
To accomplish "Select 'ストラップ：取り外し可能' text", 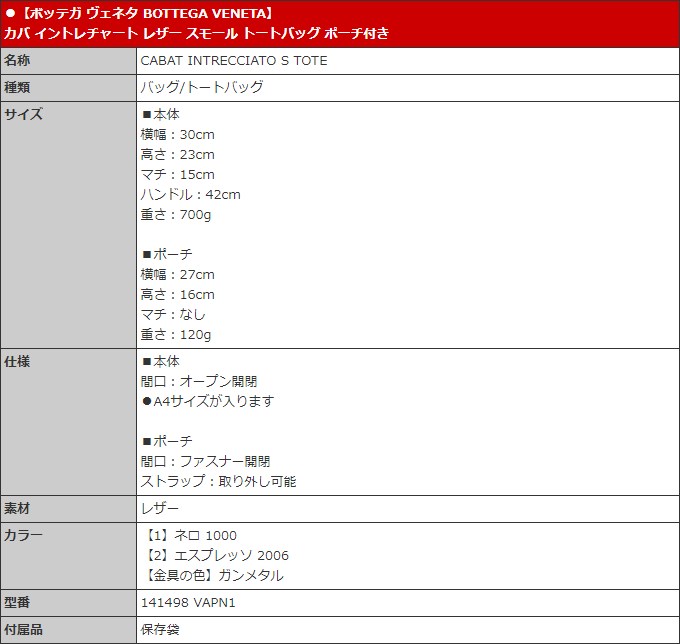I will pyautogui.click(x=219, y=481).
